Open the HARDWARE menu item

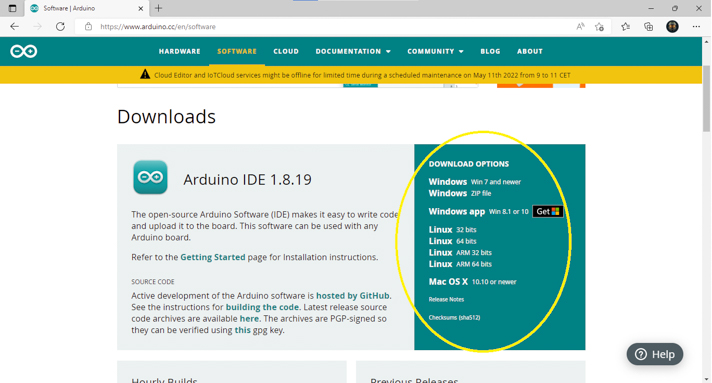pos(179,51)
